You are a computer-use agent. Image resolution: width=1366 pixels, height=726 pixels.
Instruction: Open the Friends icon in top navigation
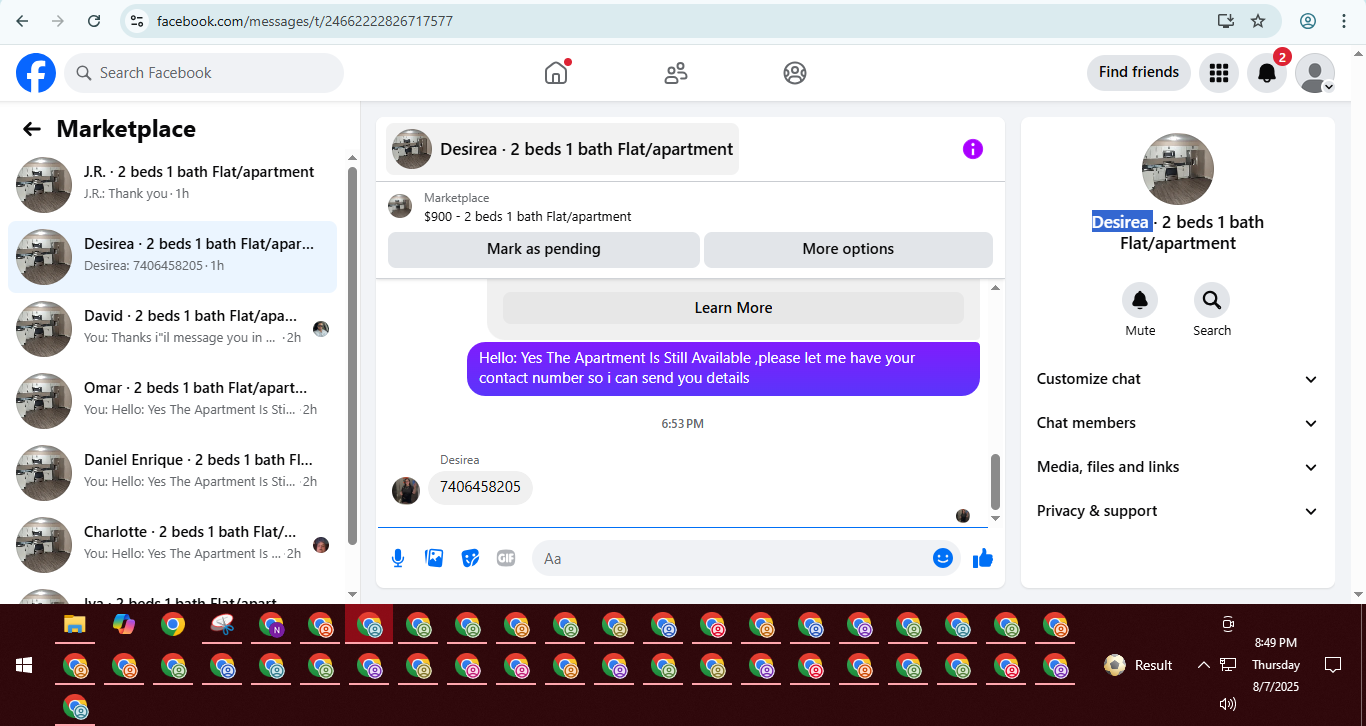(x=676, y=73)
